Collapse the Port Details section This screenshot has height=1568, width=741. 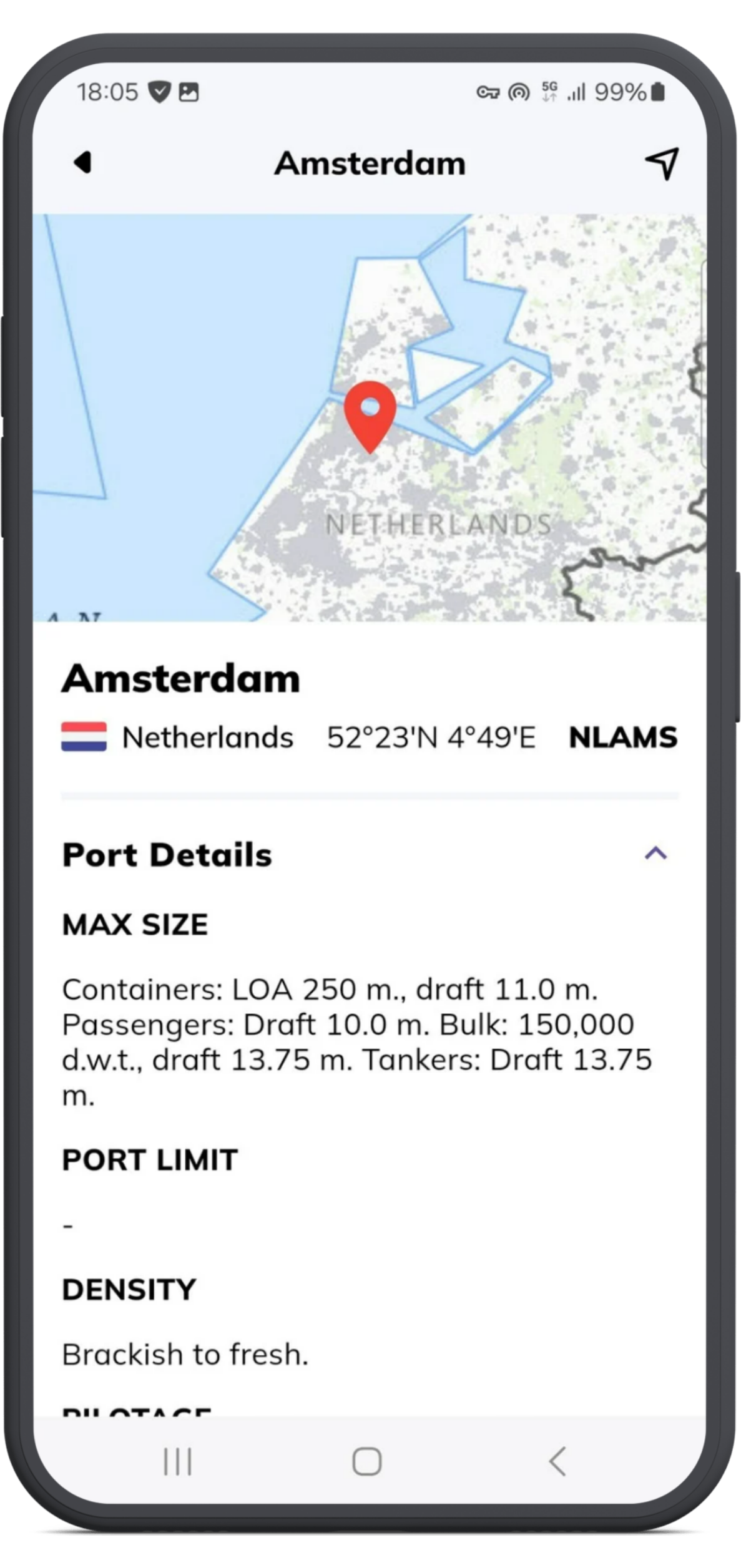click(655, 853)
